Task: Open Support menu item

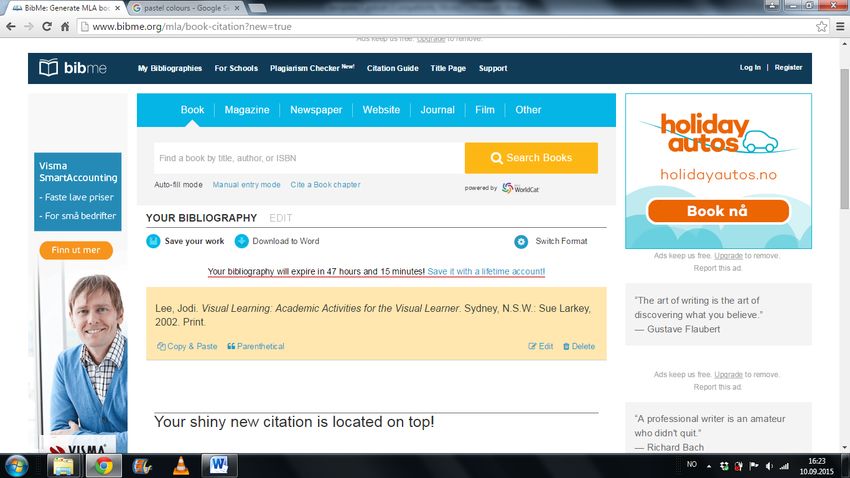Action: (493, 68)
